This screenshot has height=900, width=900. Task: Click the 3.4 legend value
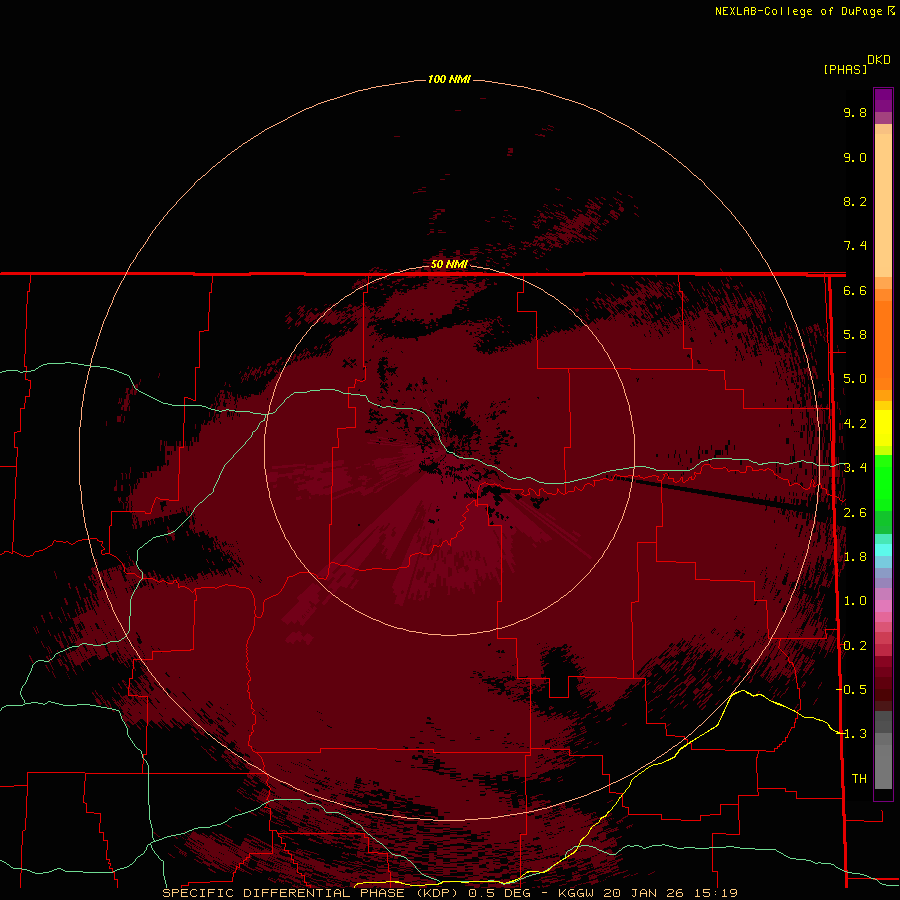tap(855, 468)
